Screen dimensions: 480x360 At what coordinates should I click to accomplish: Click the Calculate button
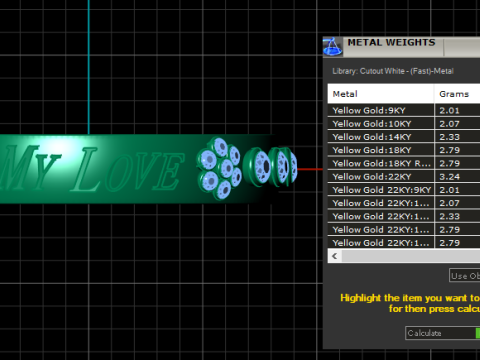coord(443,333)
